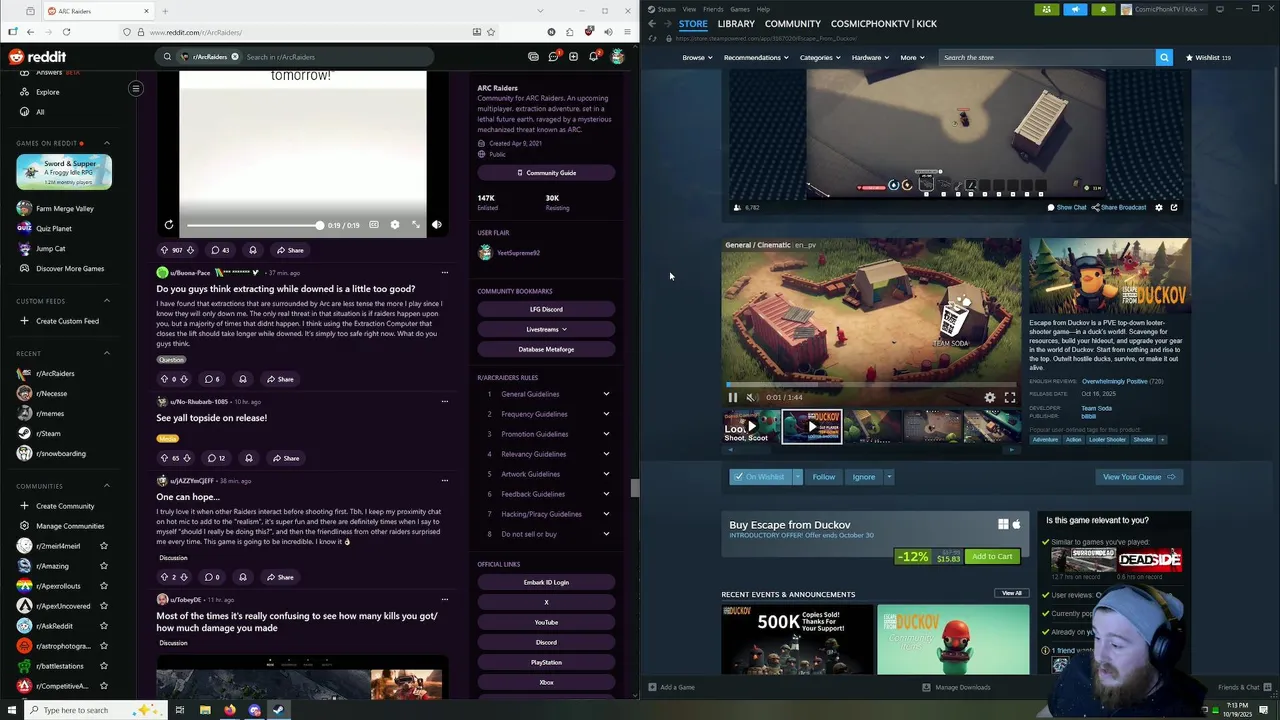Favorite r/battlestations community star

[103, 666]
